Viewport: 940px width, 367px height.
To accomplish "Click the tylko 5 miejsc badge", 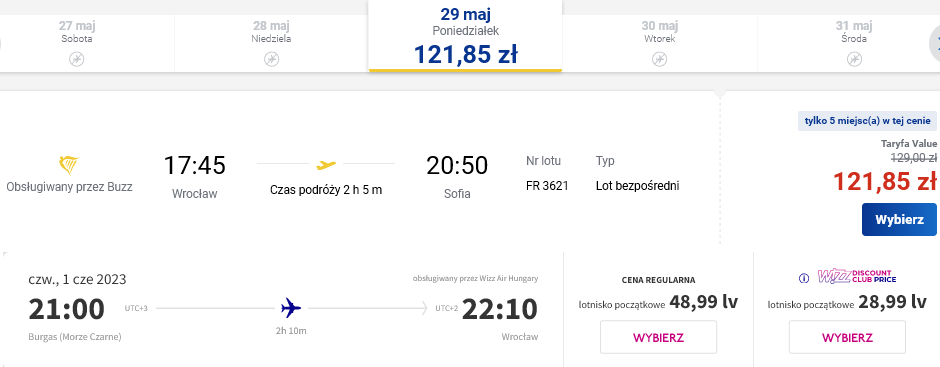I will [x=867, y=121].
